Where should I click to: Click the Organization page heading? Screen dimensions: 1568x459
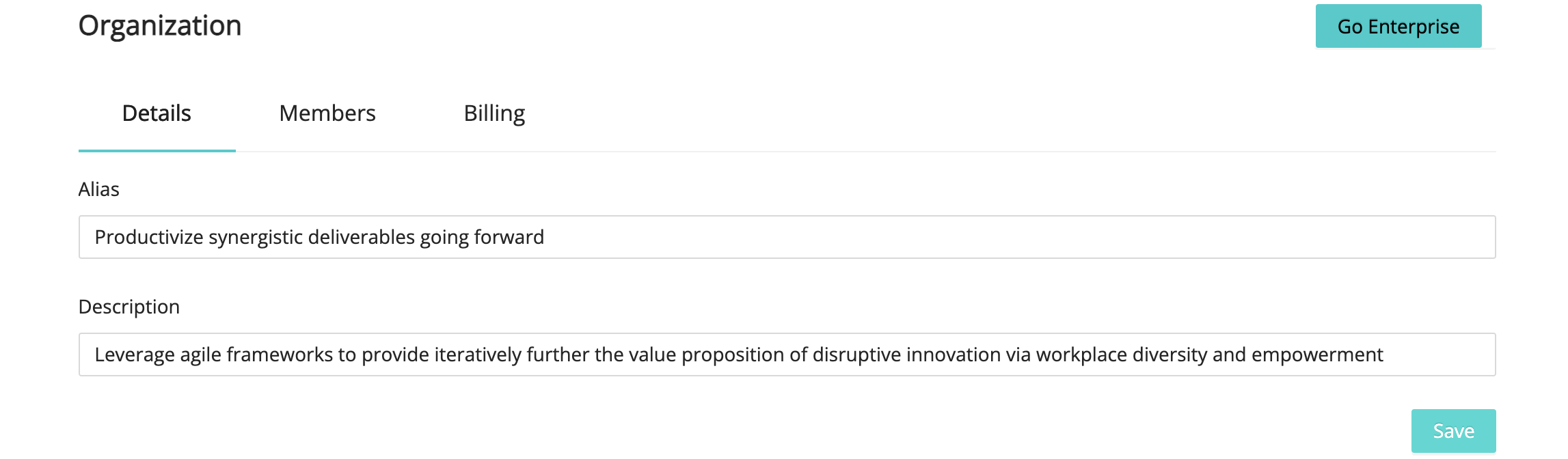[x=160, y=26]
